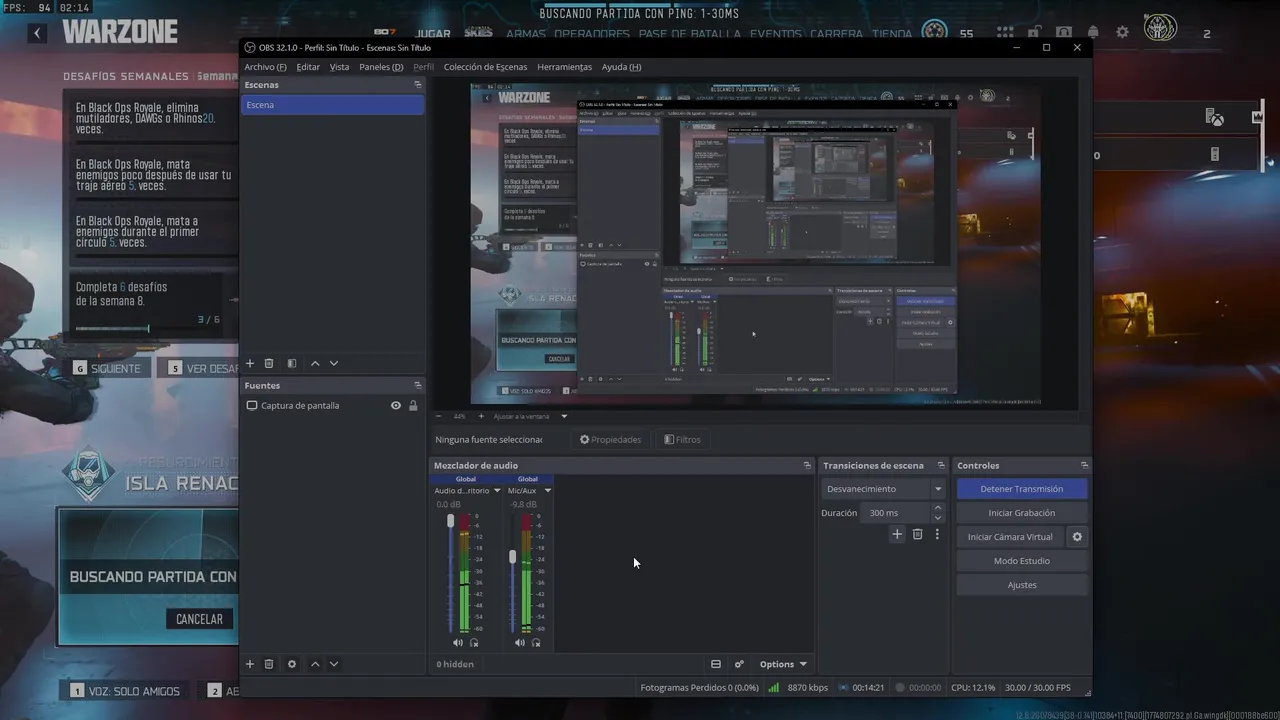Click the Mic/Aux volume fader
Viewport: 1280px width, 720px height.
pyautogui.click(x=513, y=556)
